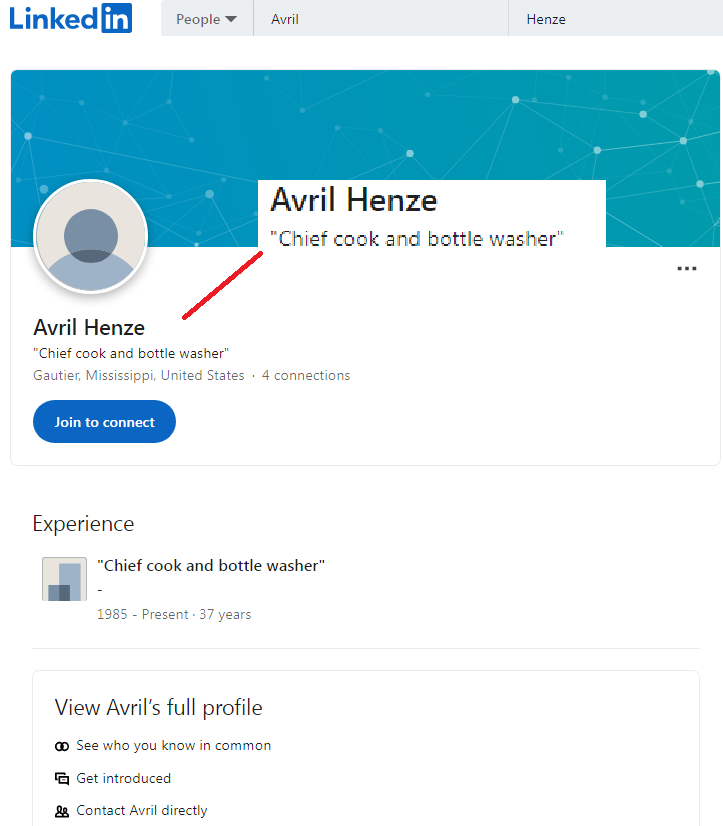
Task: Click the LinkedIn logo
Action: pyautogui.click(x=71, y=18)
